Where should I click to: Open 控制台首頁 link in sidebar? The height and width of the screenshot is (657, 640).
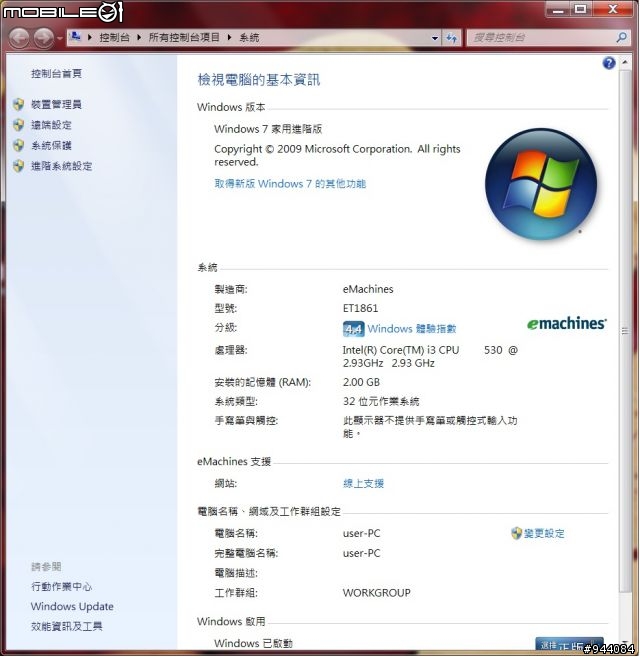click(x=56, y=74)
